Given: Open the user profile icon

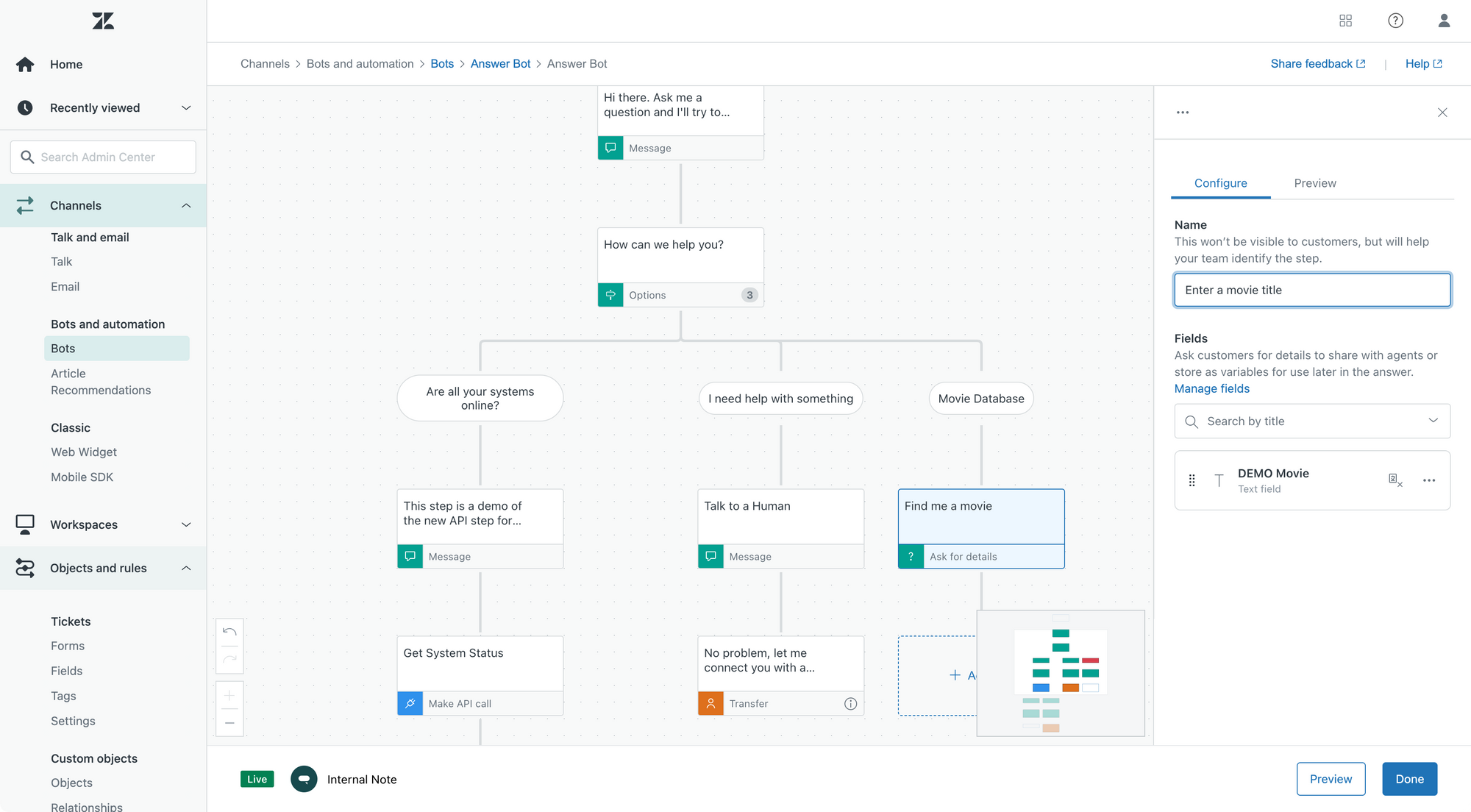Looking at the screenshot, I should tap(1444, 21).
